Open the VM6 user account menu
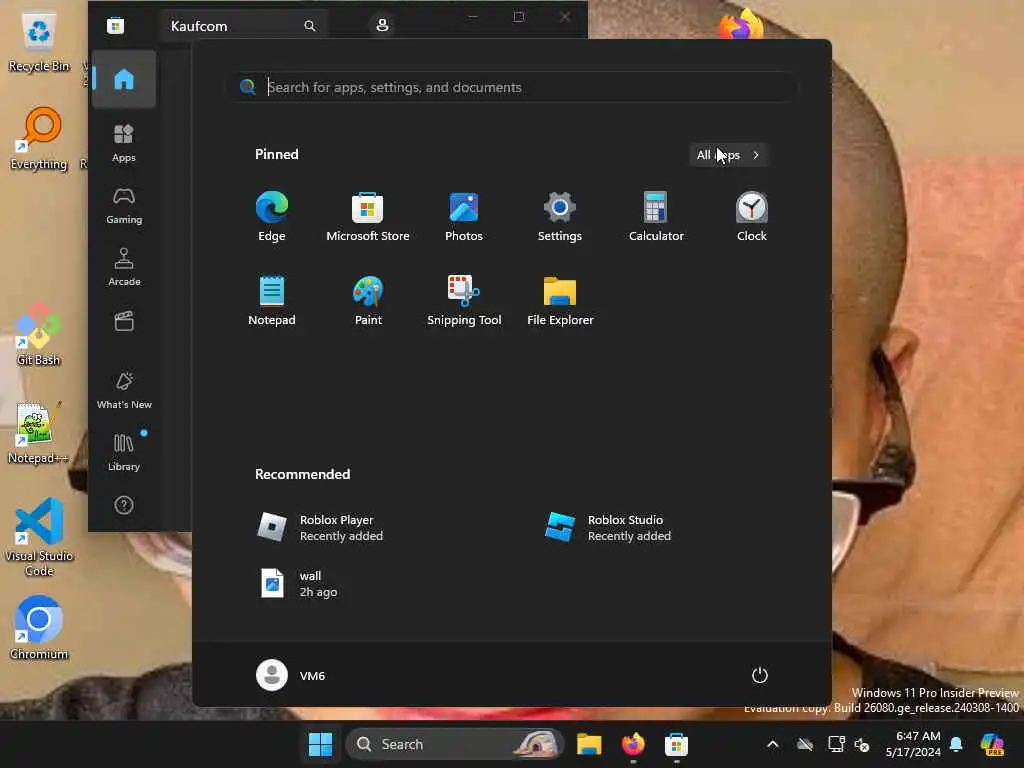This screenshot has height=768, width=1024. tap(291, 675)
